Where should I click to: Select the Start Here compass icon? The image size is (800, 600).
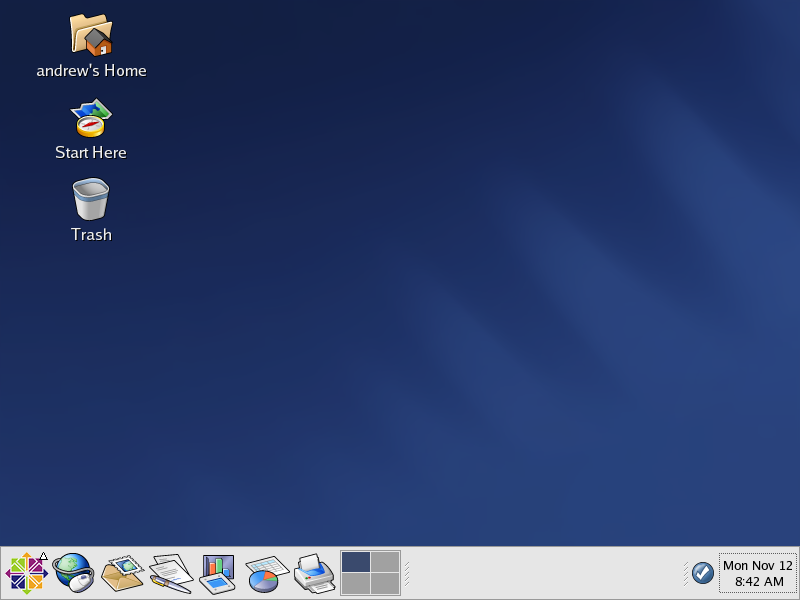pyautogui.click(x=91, y=118)
